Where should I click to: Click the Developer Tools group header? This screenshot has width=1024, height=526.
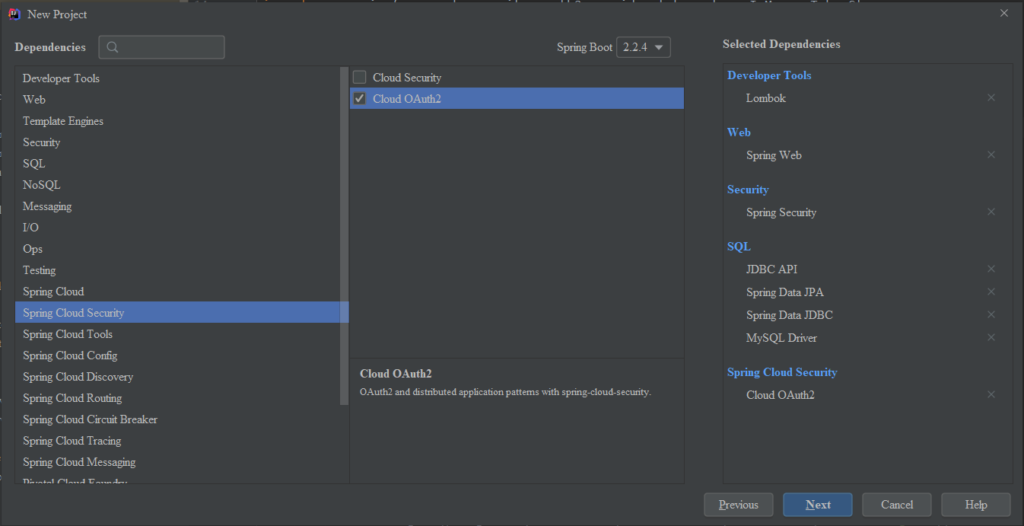pyautogui.click(x=769, y=75)
